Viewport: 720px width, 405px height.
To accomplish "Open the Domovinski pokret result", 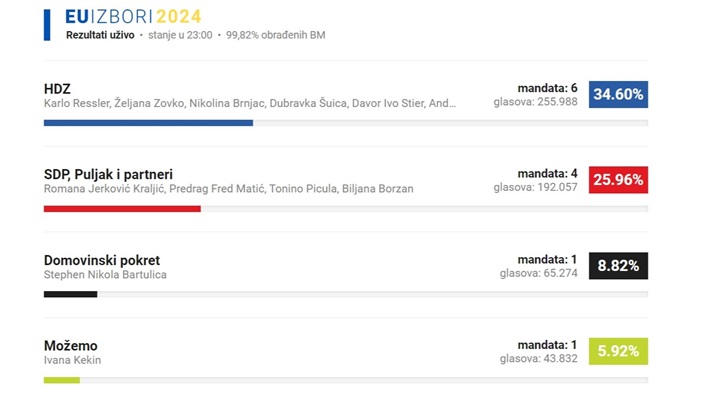I will point(102,260).
